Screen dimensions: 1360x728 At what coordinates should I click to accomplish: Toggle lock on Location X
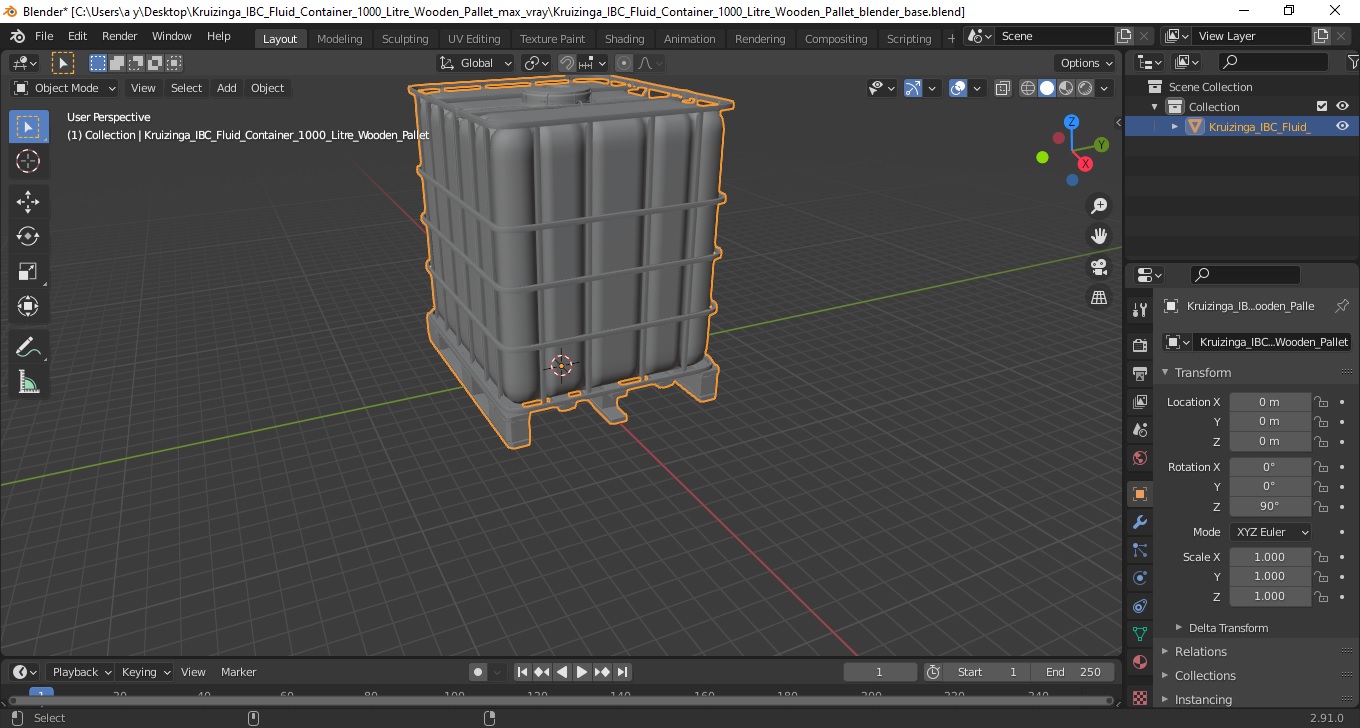point(1321,402)
